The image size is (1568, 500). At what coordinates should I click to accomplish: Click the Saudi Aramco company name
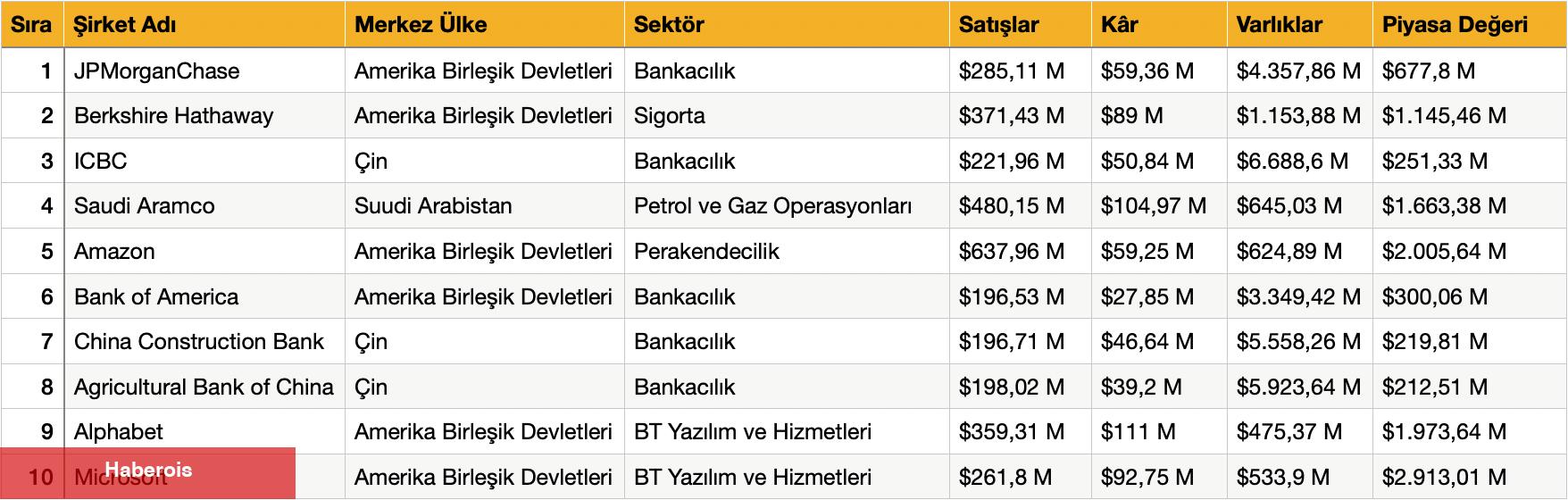click(x=145, y=205)
